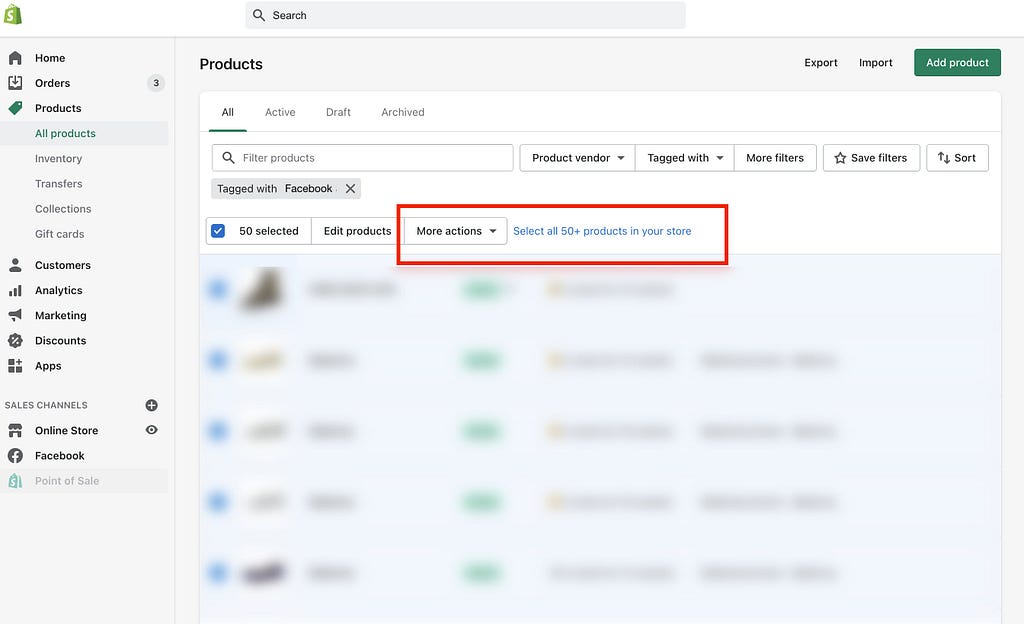Open the Shopify logo home icon
1024x624 pixels.
[x=13, y=14]
